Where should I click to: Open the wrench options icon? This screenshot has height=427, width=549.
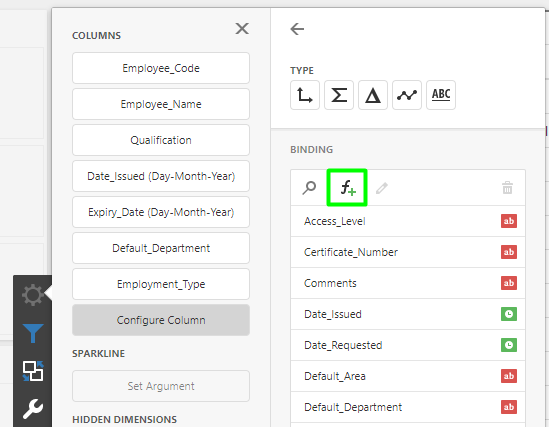click(33, 408)
